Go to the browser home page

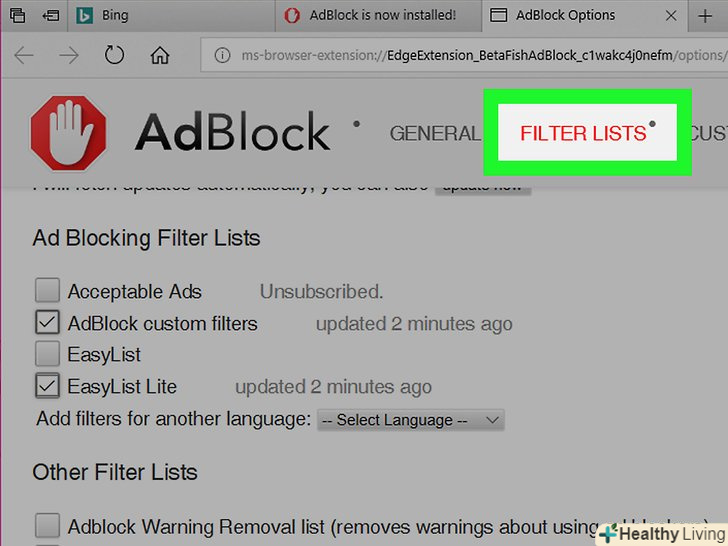click(x=160, y=56)
